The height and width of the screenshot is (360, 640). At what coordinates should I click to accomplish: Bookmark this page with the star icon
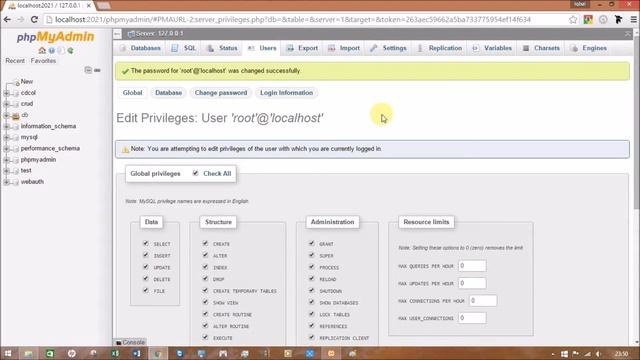[573, 20]
